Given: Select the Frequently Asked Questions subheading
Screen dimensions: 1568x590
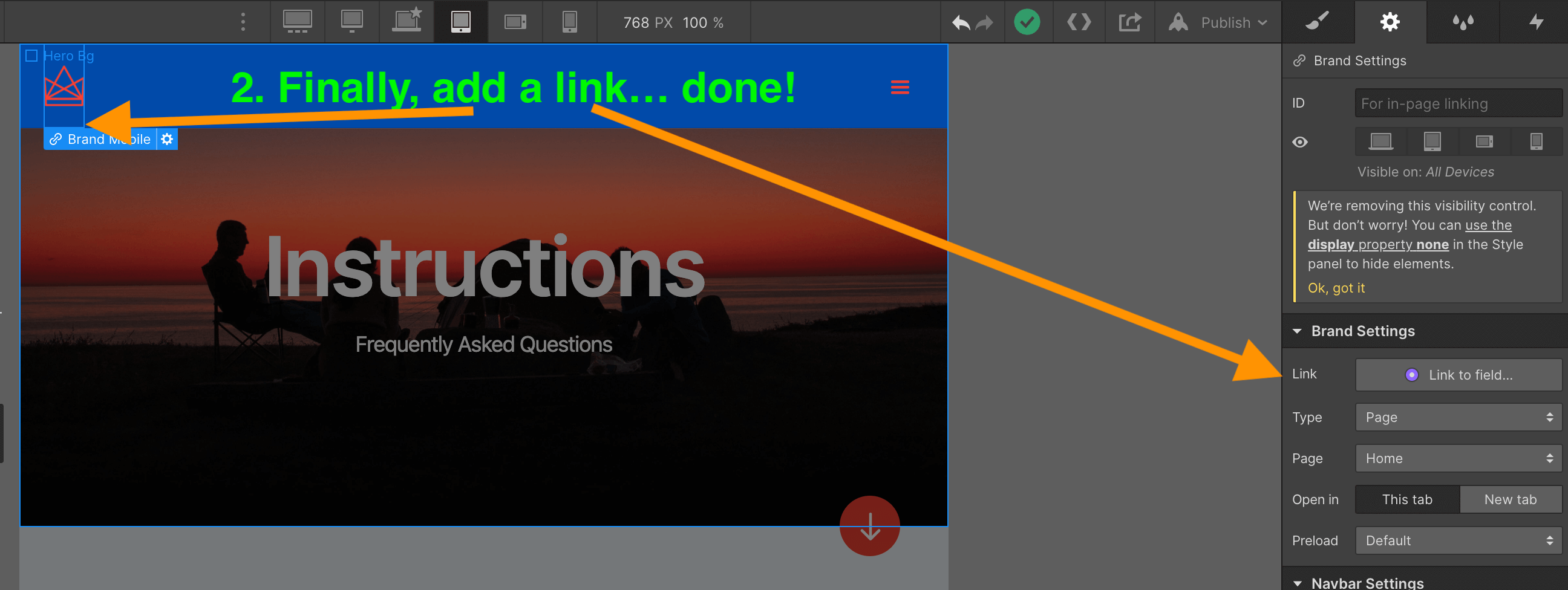Looking at the screenshot, I should click(x=483, y=345).
